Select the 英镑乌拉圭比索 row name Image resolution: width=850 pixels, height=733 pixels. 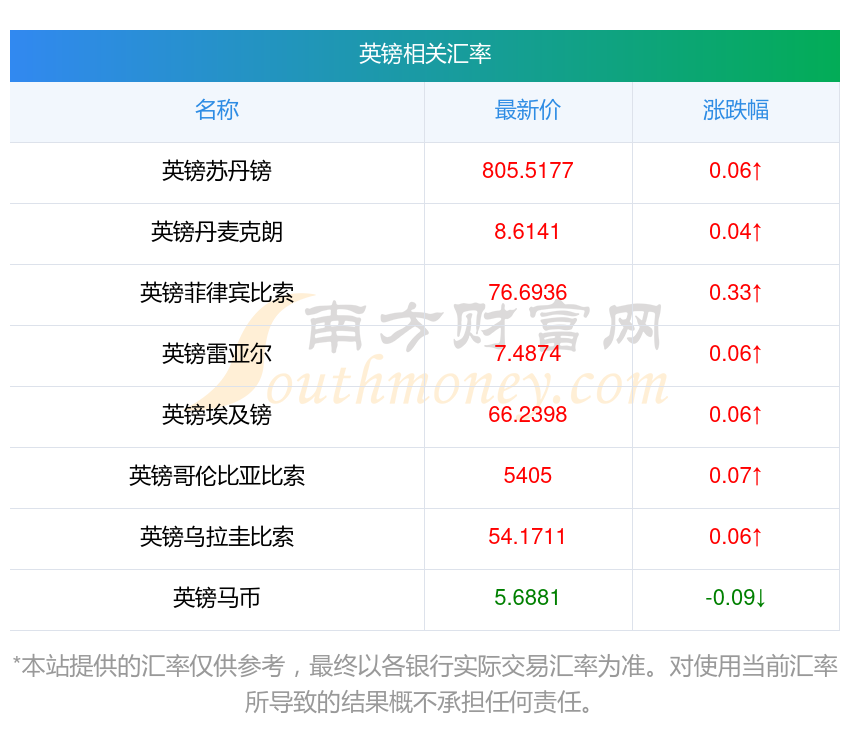click(217, 537)
